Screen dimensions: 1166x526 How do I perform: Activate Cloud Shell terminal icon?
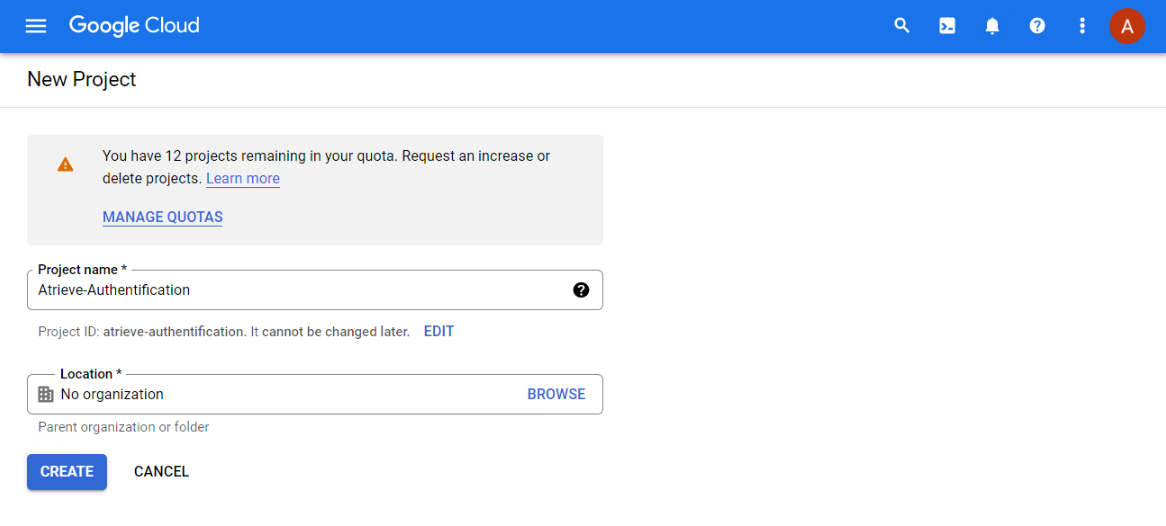coord(947,26)
